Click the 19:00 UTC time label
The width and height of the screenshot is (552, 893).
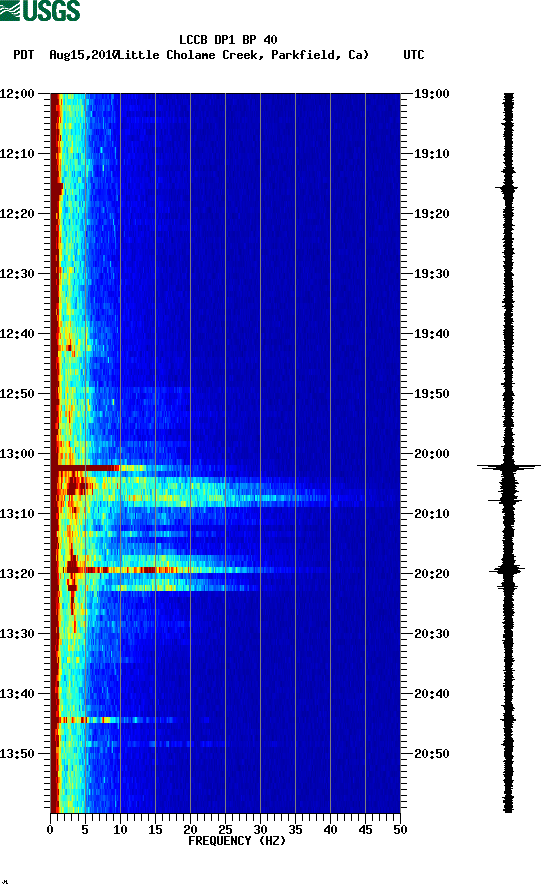pyautogui.click(x=431, y=93)
